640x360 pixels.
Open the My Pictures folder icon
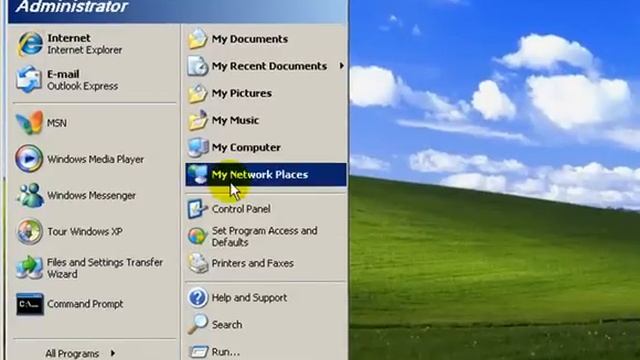tap(198, 93)
